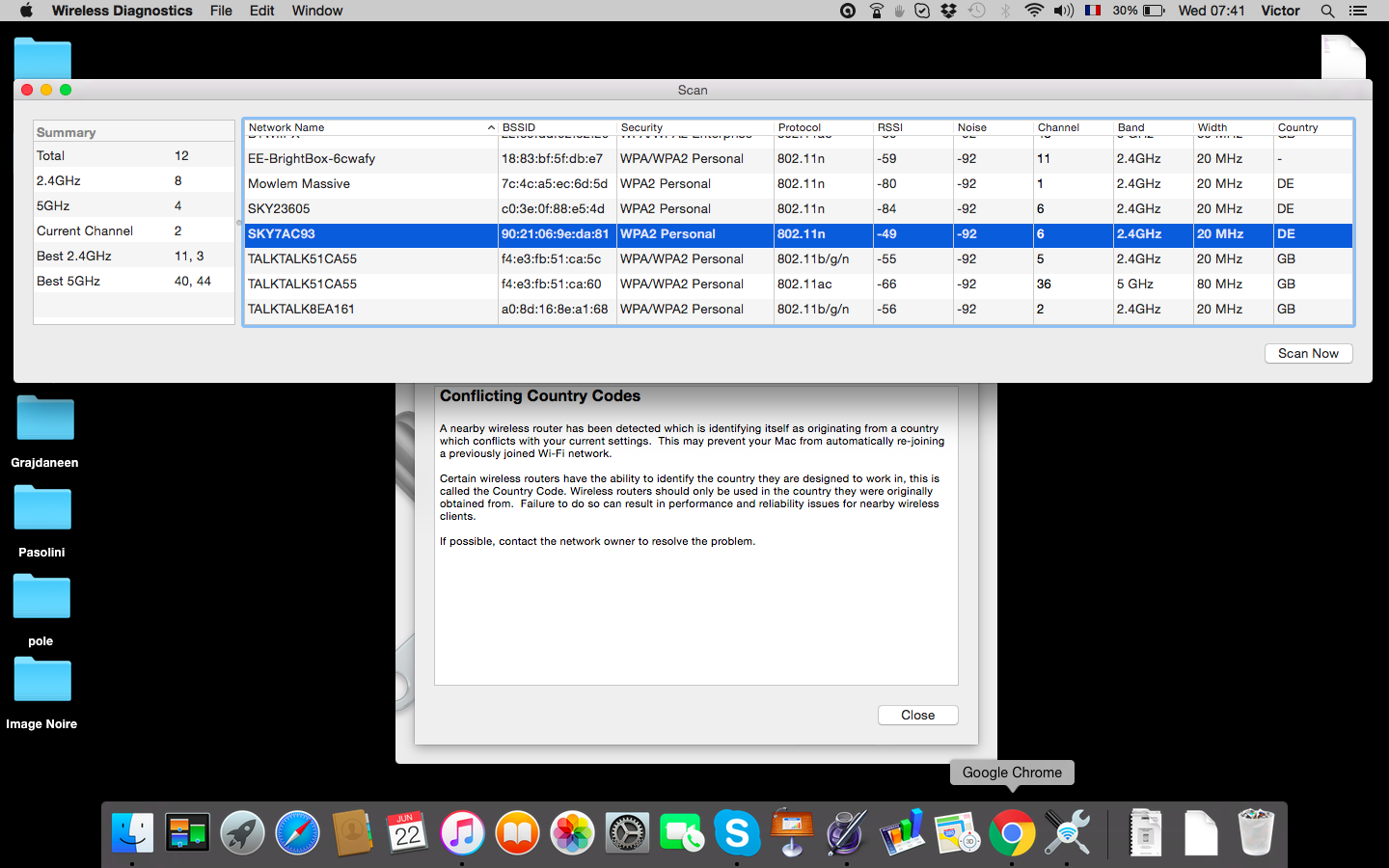The image size is (1389, 868).
Task: Open the document with clock badge dock icon
Action: 957,832
